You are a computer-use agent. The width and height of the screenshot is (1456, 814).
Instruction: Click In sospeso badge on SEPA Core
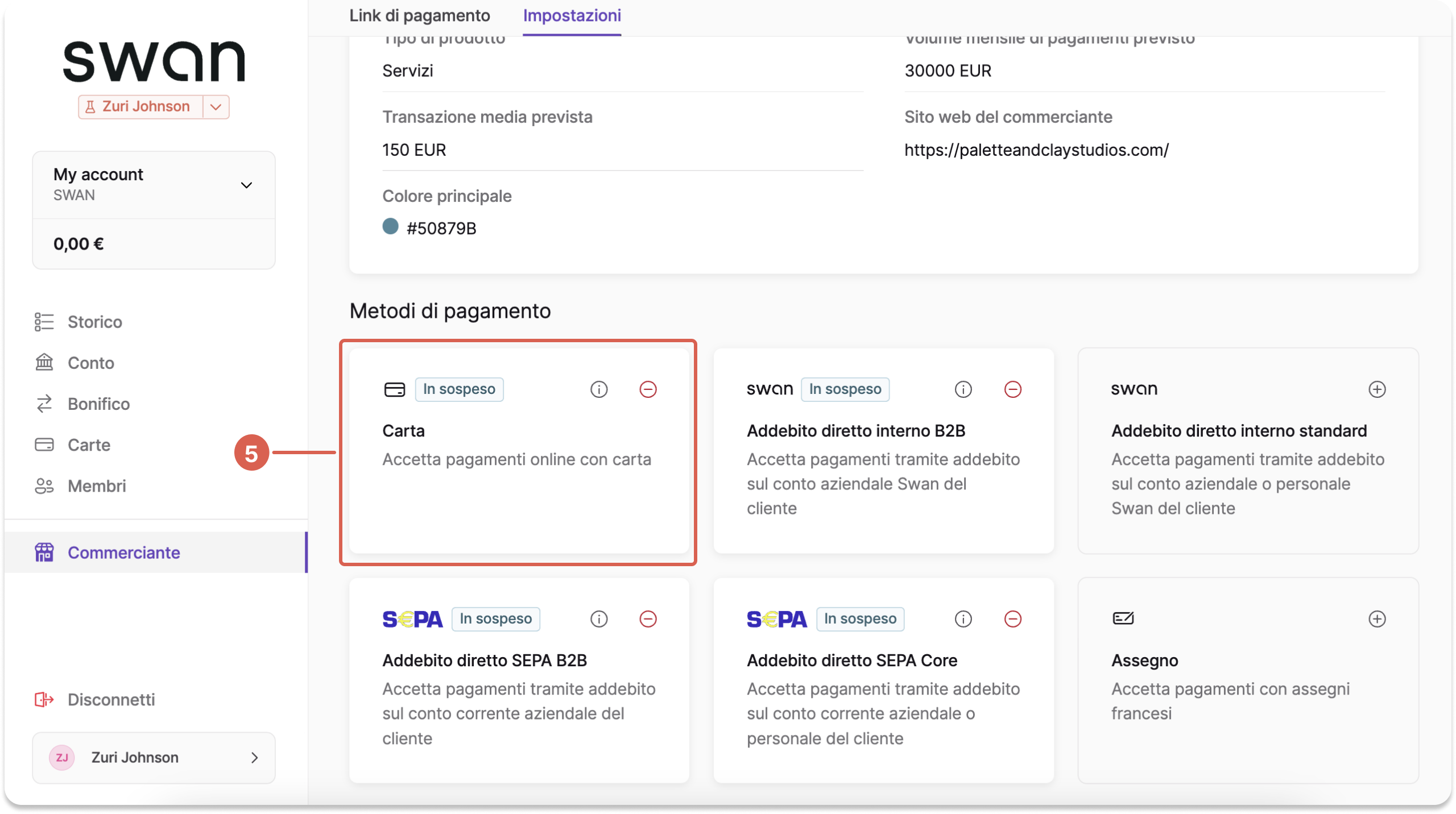[860, 619]
